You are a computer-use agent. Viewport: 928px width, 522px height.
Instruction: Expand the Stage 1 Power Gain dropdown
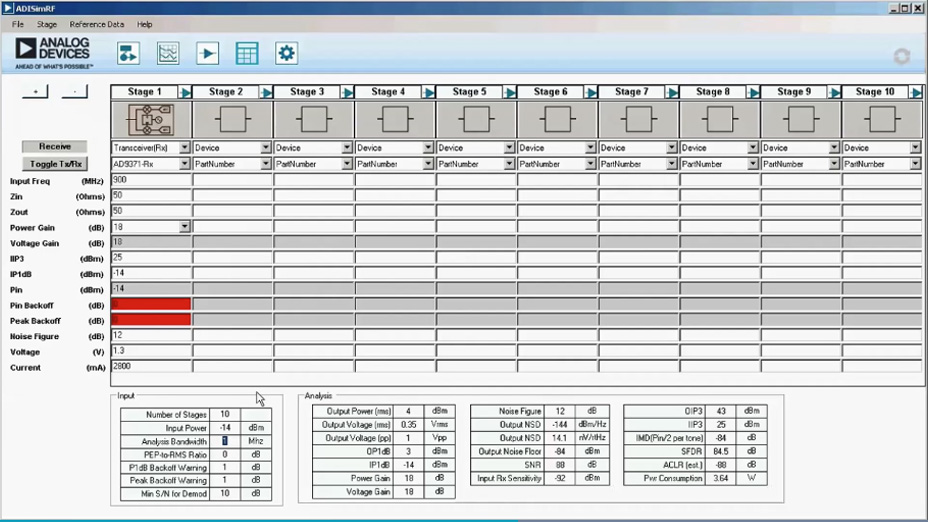pyautogui.click(x=184, y=227)
